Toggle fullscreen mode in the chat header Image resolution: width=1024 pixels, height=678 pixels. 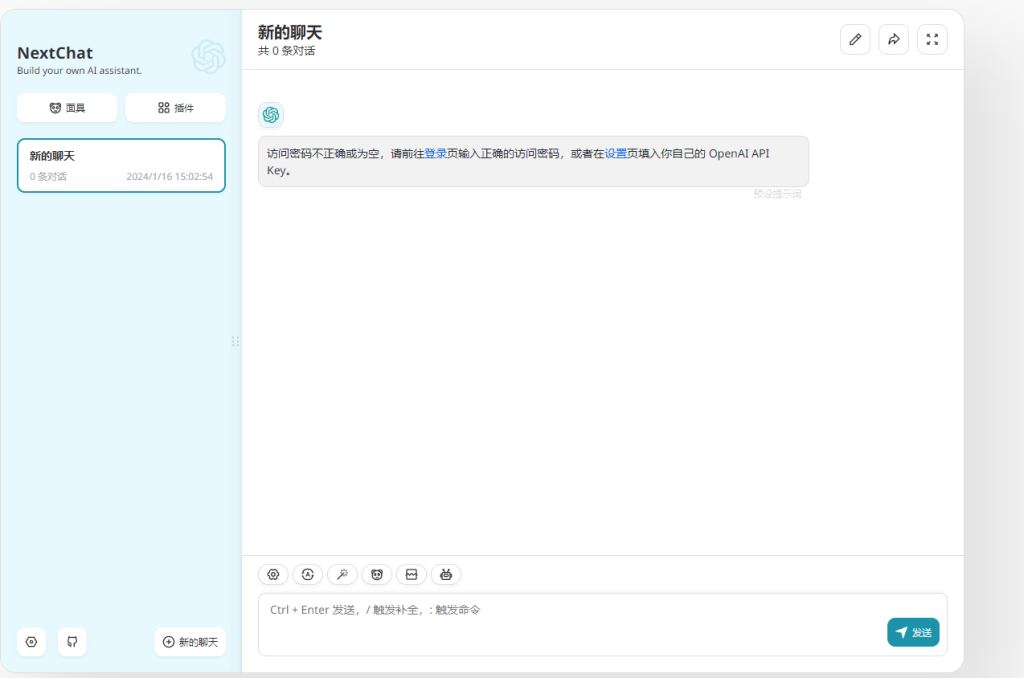(932, 40)
